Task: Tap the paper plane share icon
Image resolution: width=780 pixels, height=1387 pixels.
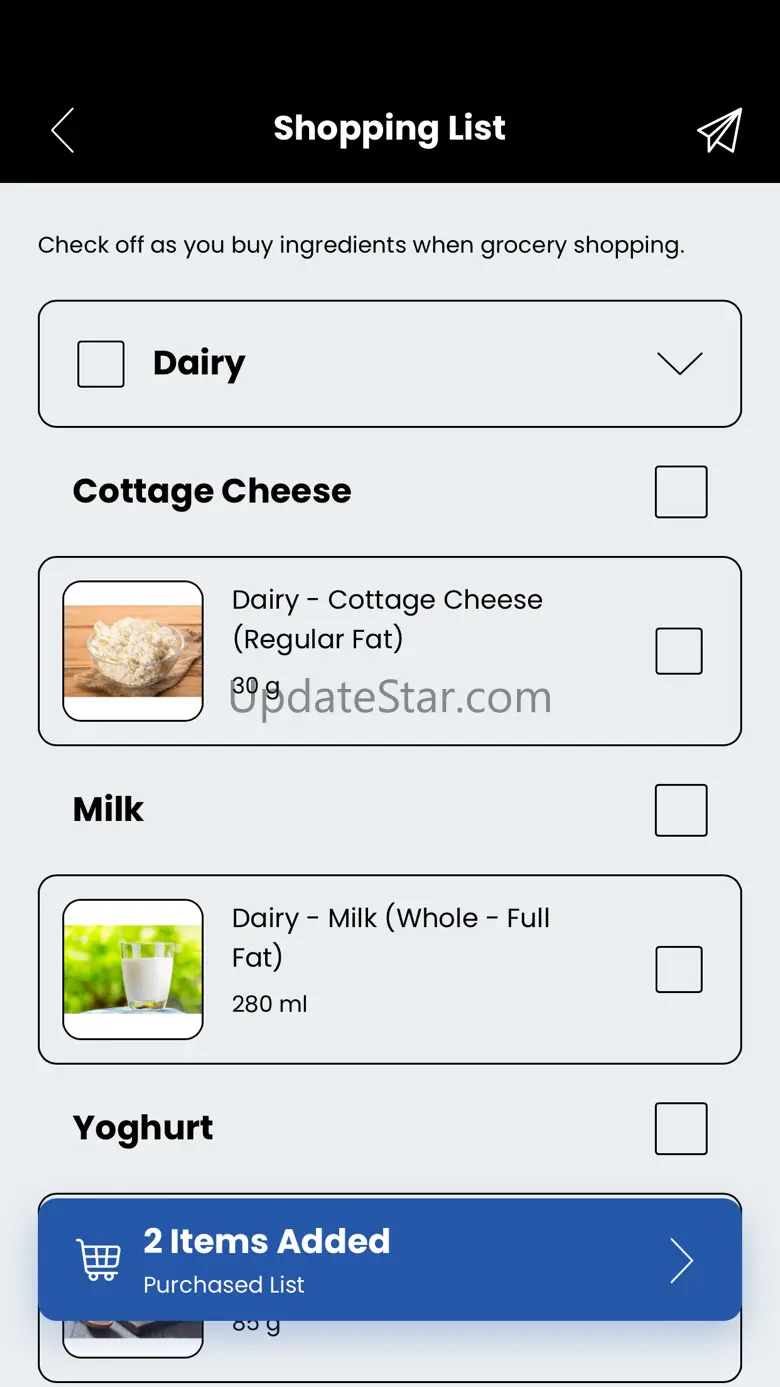Action: click(x=719, y=131)
